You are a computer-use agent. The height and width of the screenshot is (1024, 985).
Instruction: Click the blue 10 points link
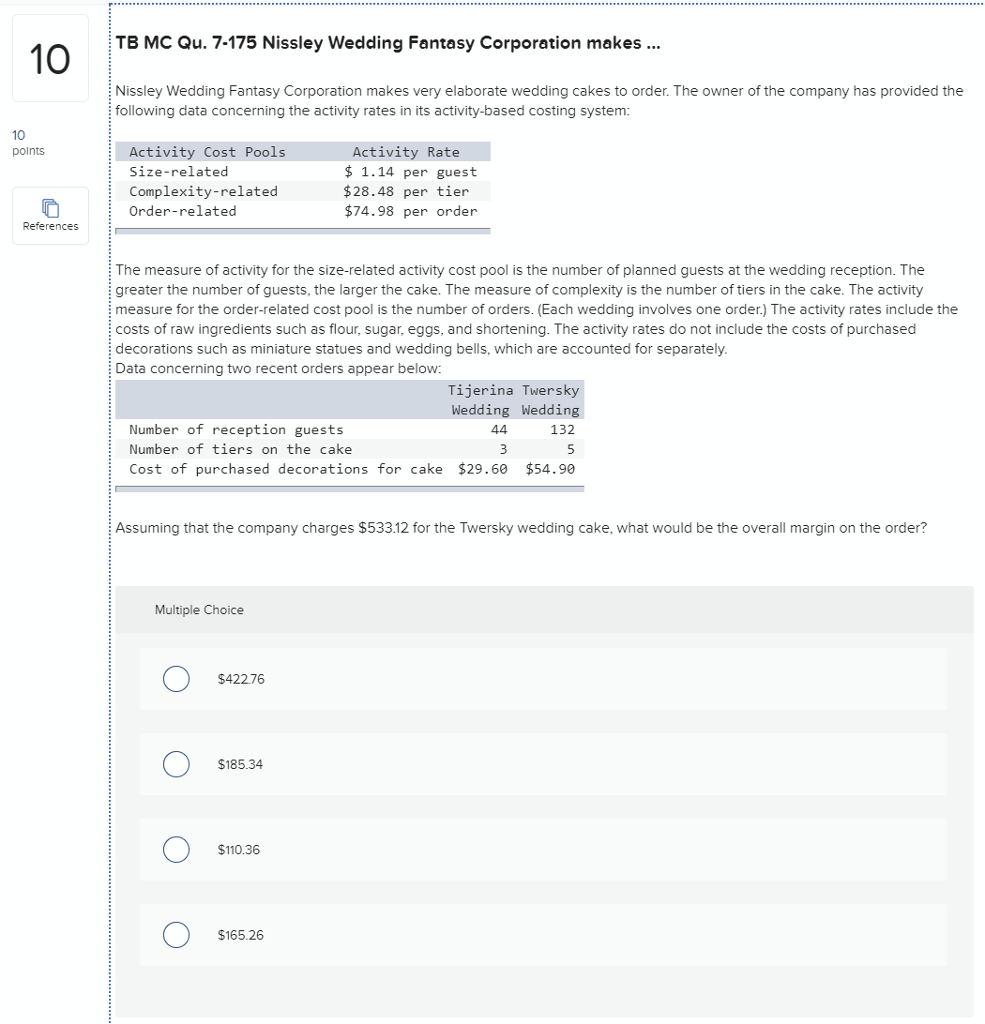coord(16,135)
